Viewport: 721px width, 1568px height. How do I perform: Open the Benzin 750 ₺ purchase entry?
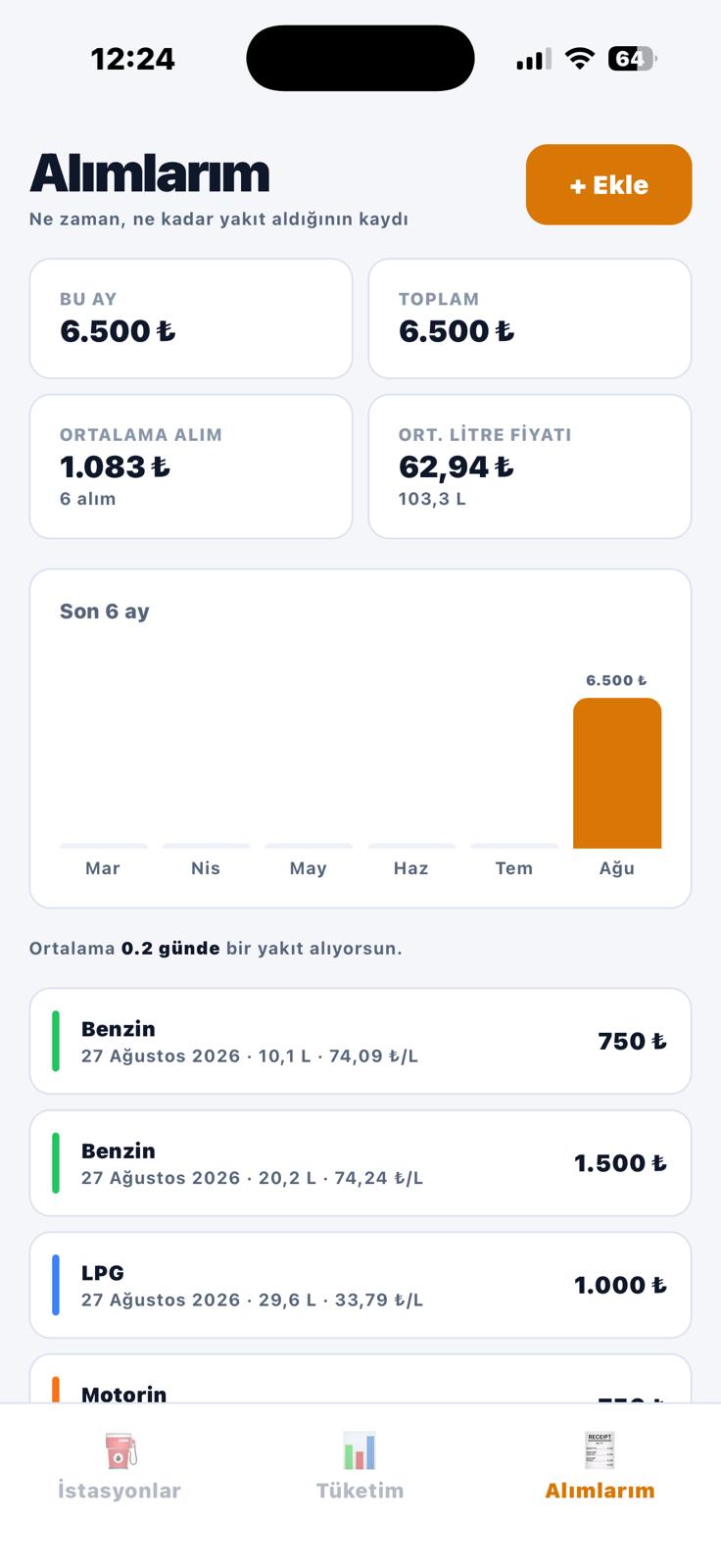(360, 1041)
